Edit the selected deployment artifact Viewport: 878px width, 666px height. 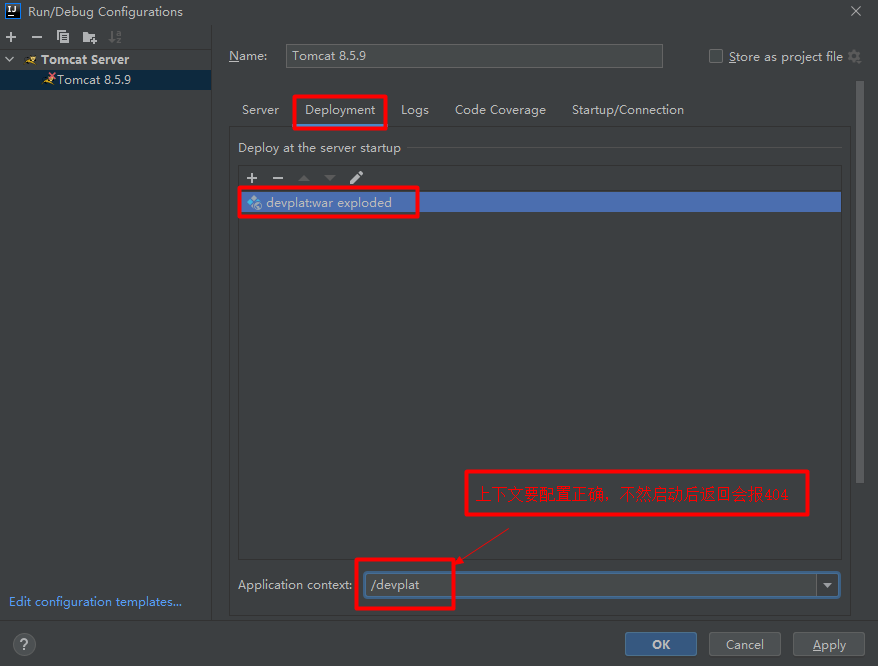click(x=356, y=178)
